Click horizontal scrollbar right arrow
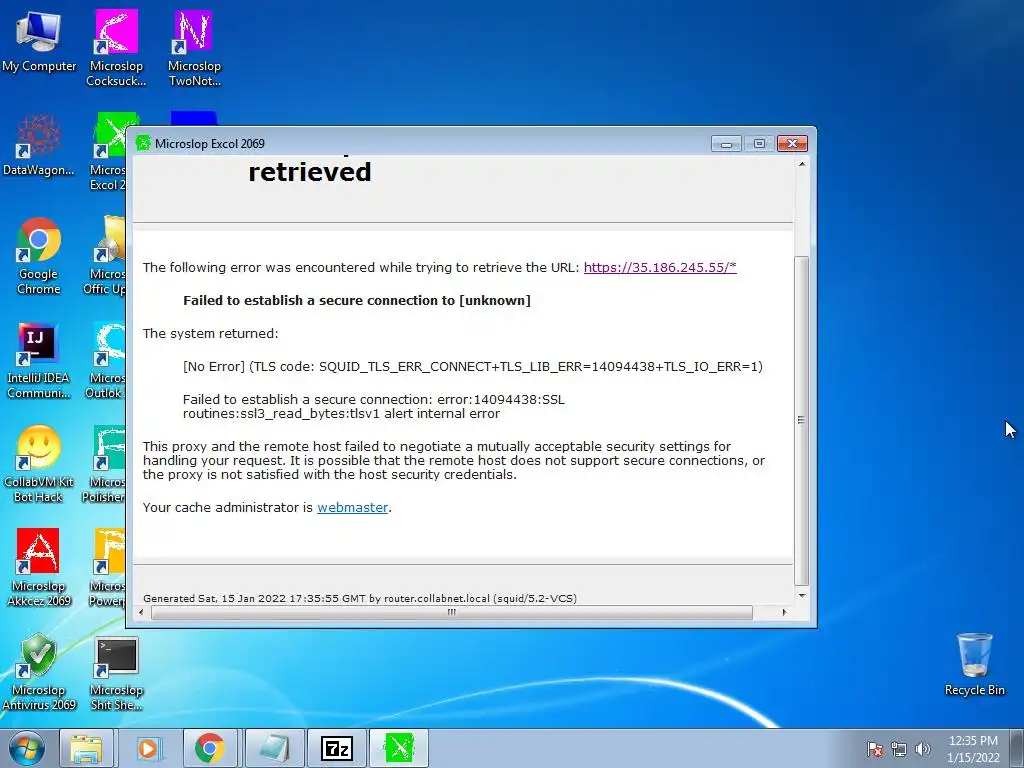The height and width of the screenshot is (768, 1024). tap(784, 612)
